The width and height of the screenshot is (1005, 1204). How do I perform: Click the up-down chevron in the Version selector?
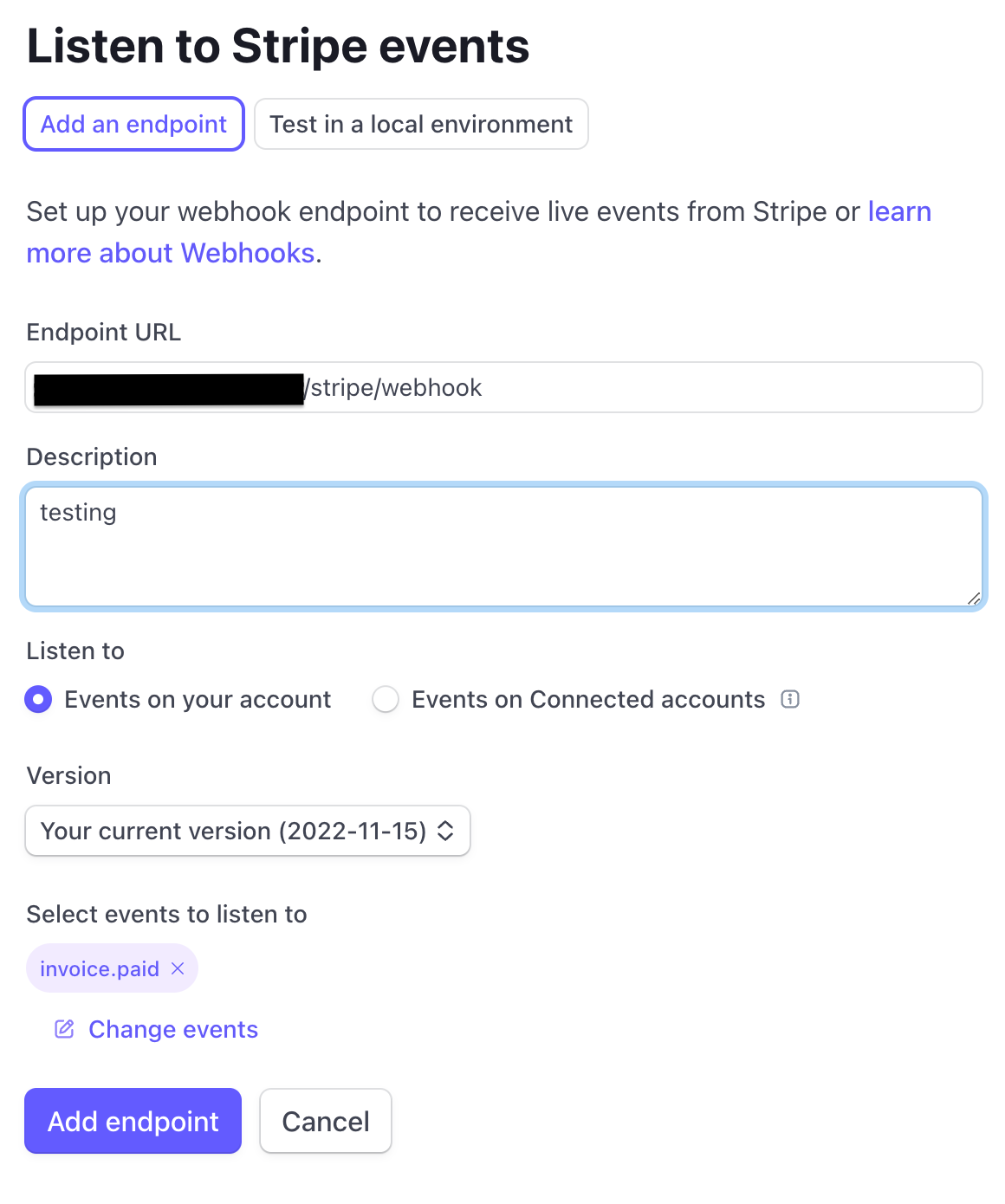(445, 831)
